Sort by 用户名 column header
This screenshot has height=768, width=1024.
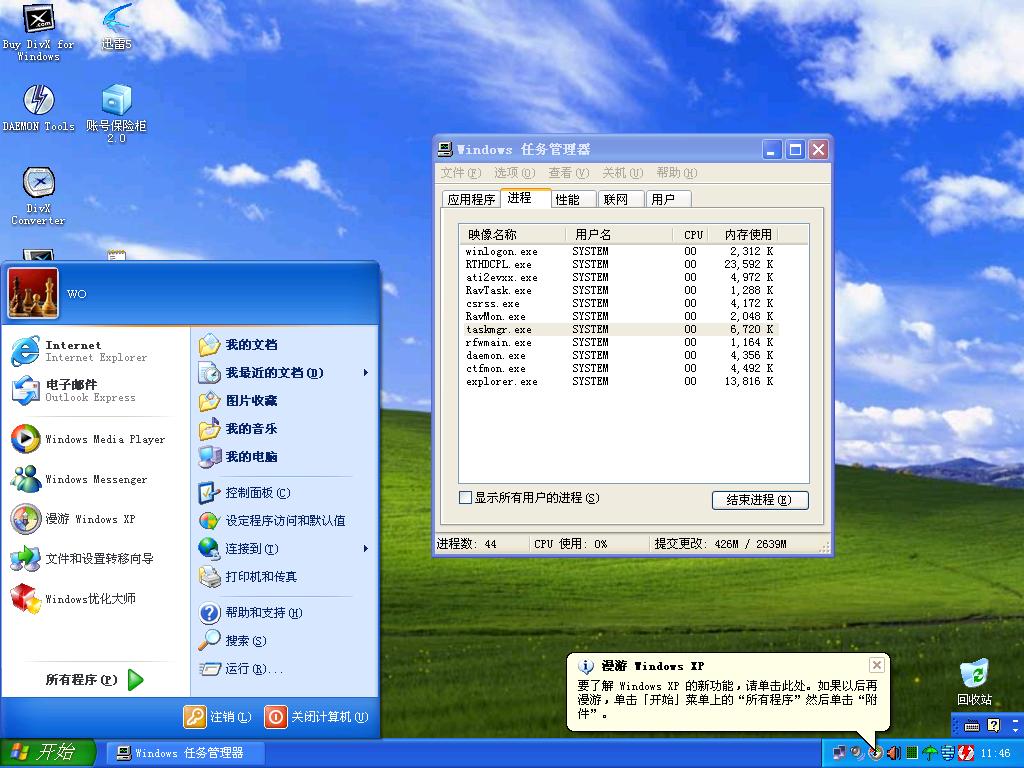[619, 234]
